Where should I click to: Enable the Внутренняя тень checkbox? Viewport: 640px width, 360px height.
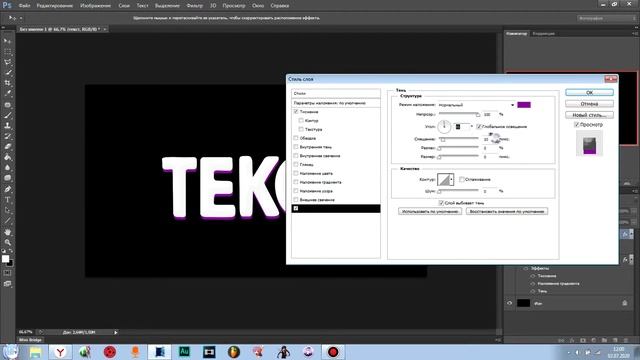click(x=296, y=147)
